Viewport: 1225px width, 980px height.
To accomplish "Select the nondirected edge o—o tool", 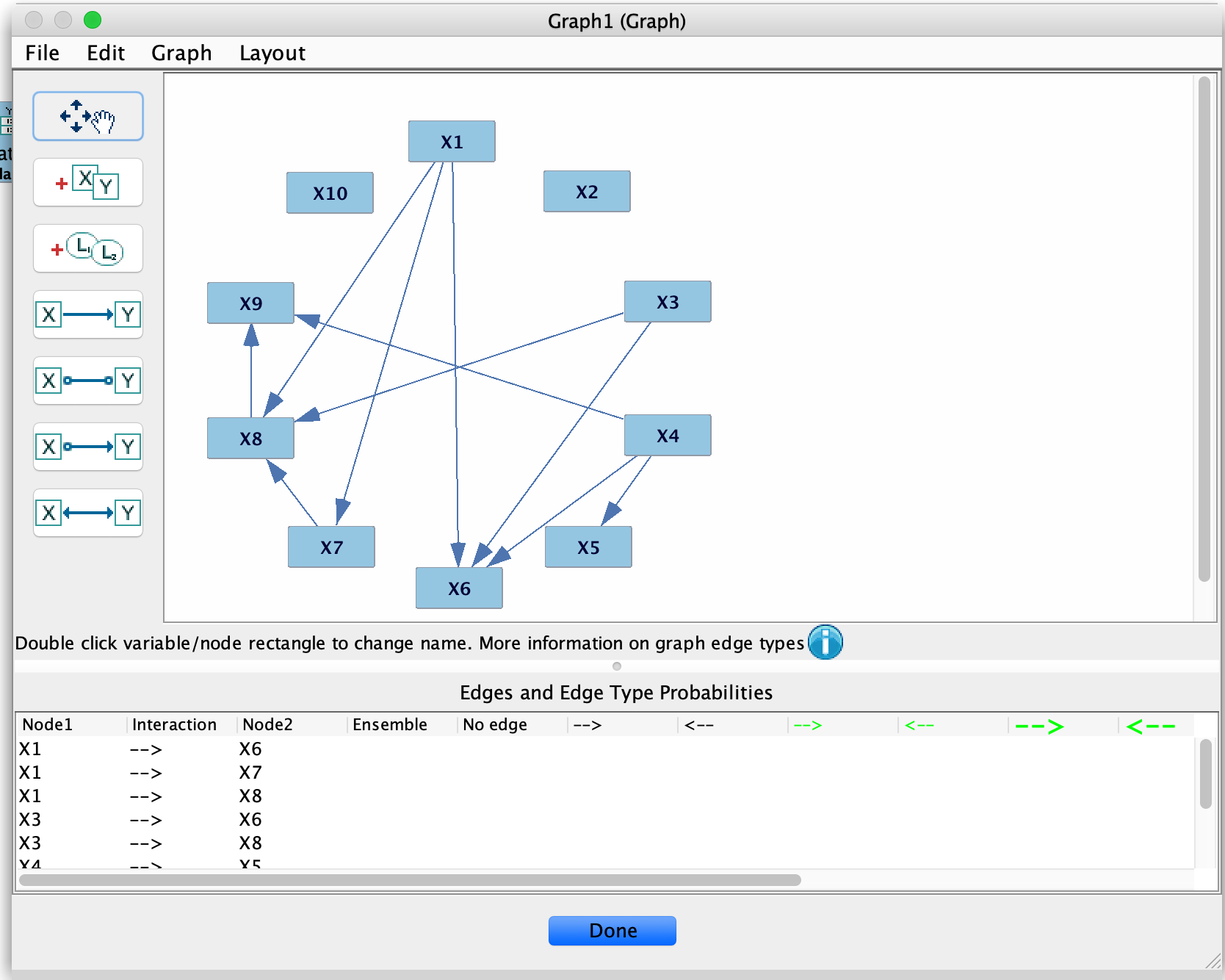I will [x=87, y=381].
